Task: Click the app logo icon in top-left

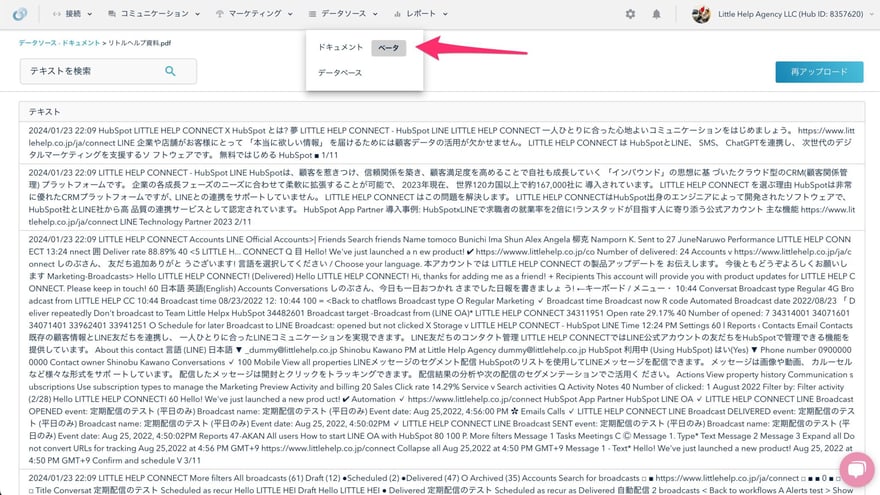Action: click(x=20, y=14)
